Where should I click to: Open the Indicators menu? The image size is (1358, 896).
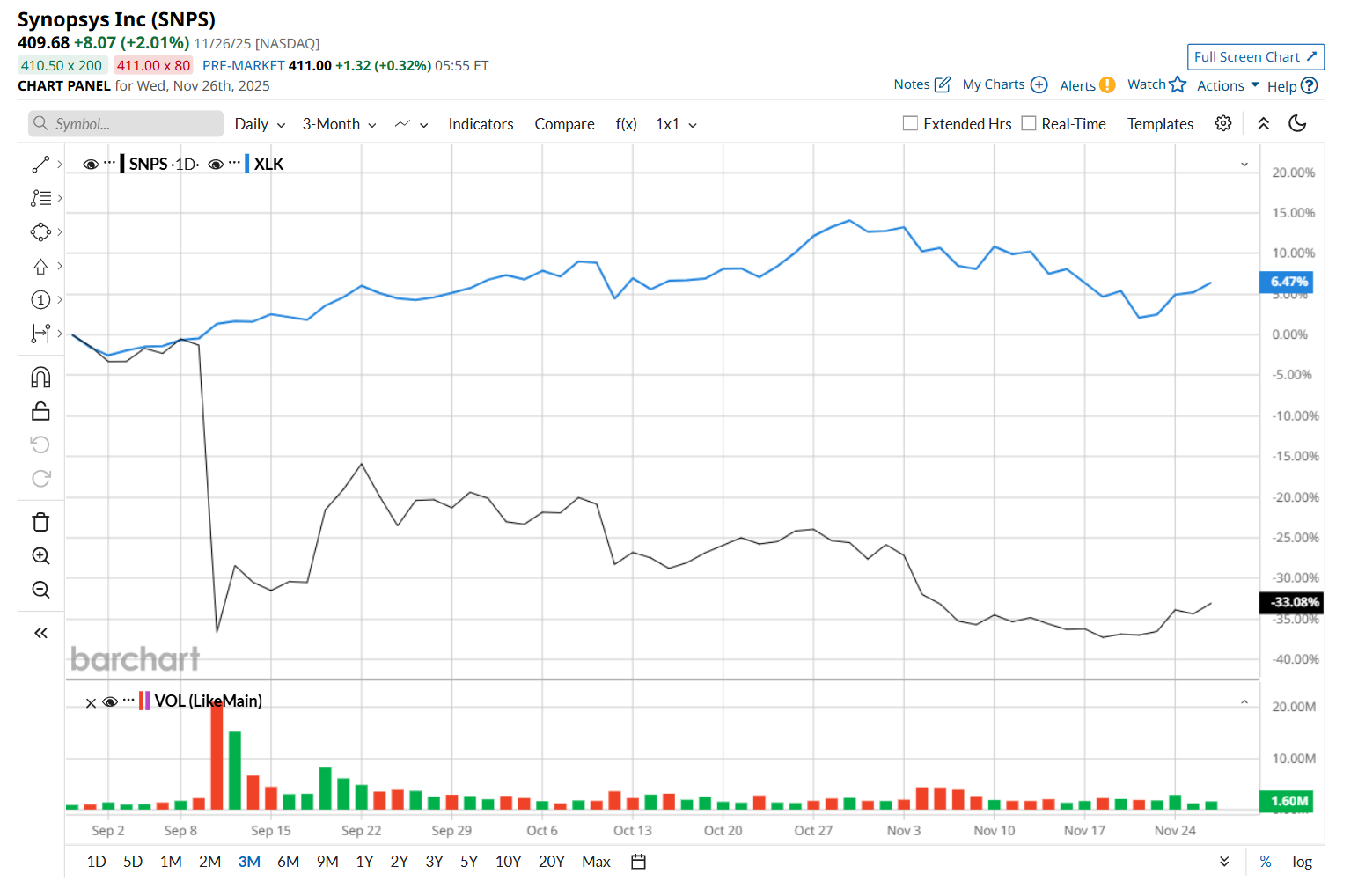(481, 124)
